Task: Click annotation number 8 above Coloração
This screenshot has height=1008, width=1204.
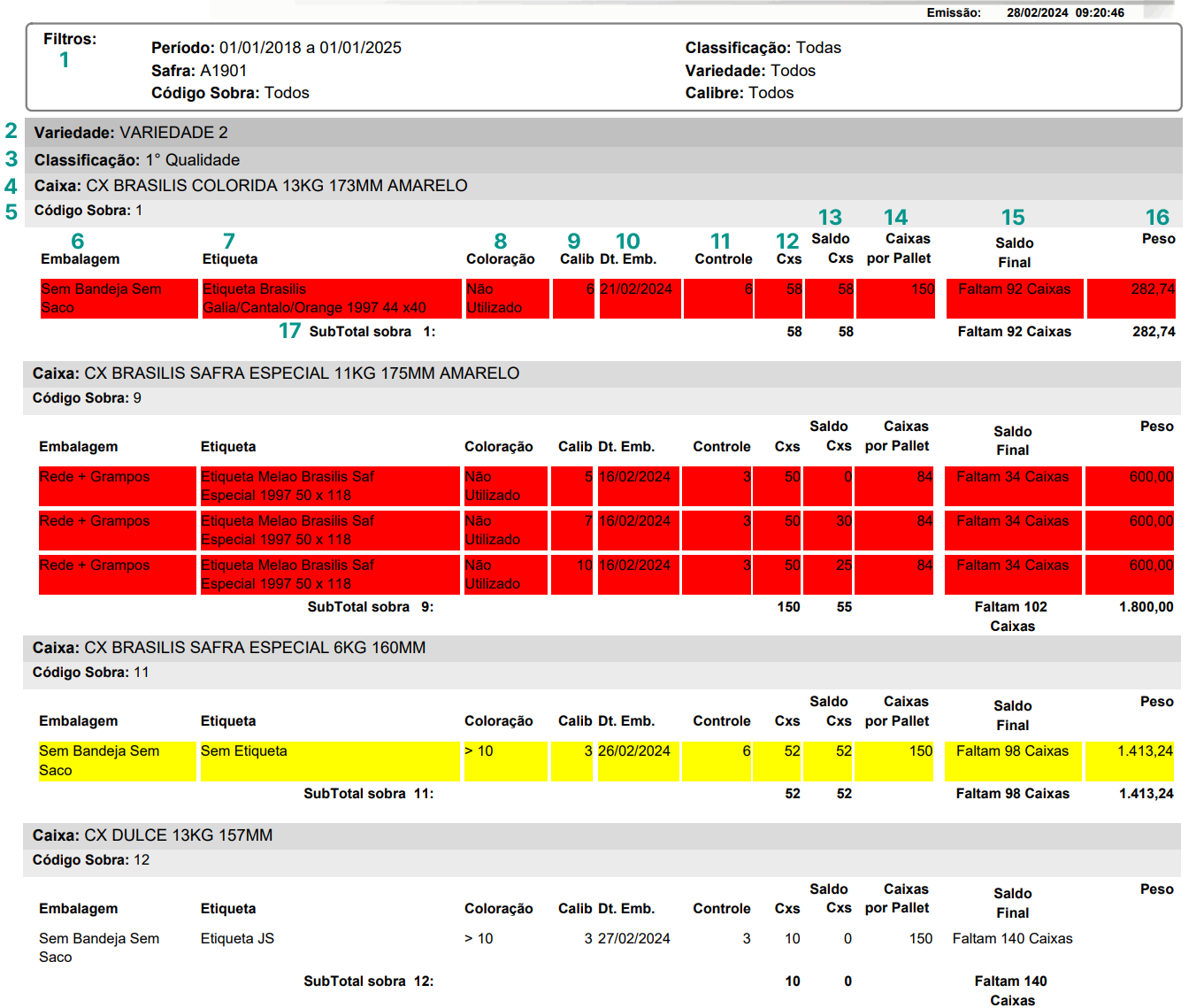Action: click(x=501, y=242)
